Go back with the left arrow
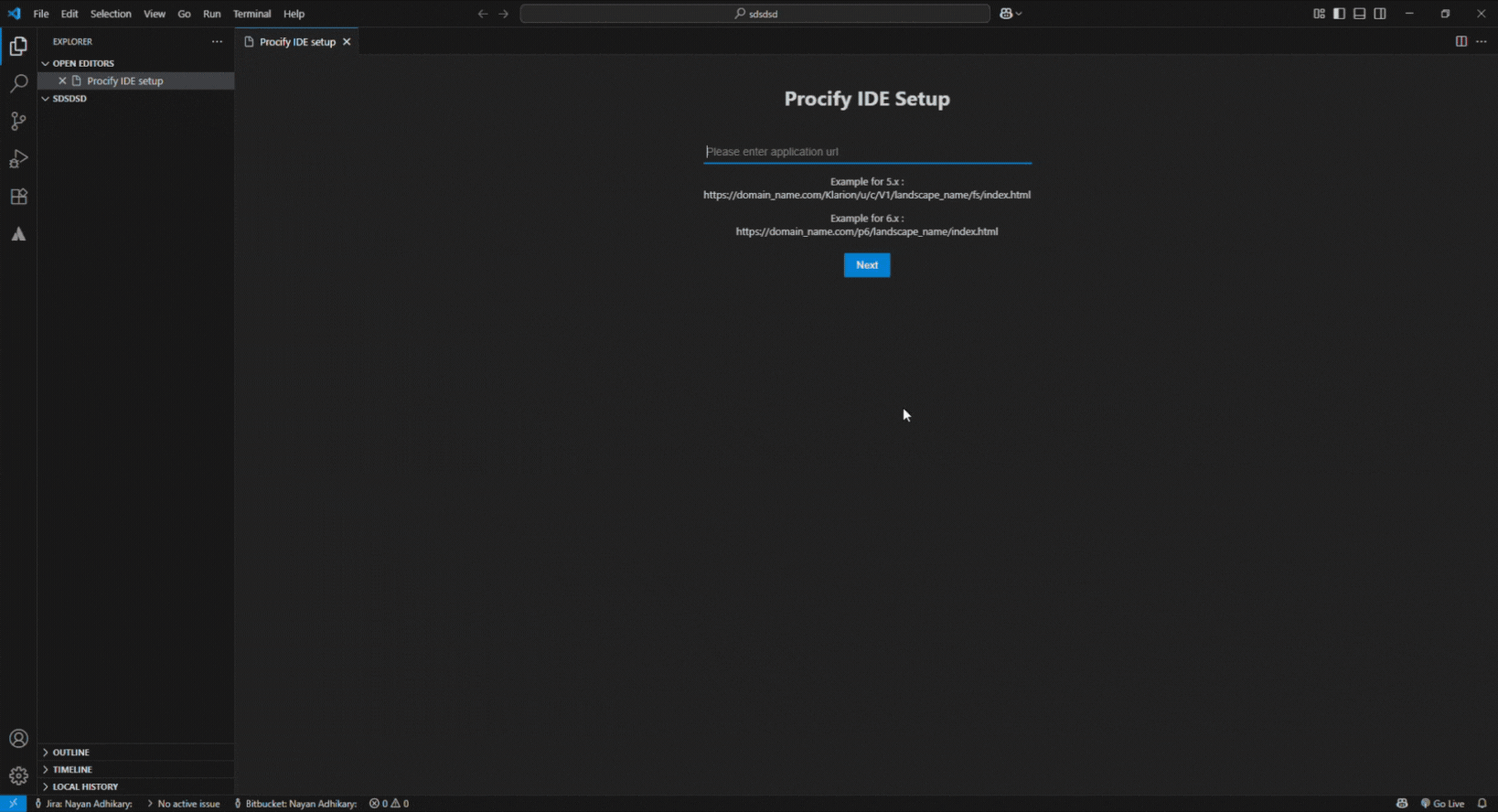 point(483,14)
